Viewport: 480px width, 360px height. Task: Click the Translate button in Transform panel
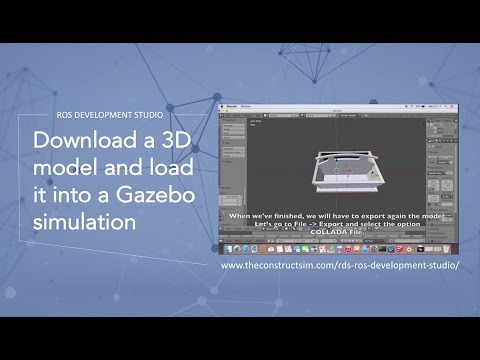click(234, 126)
